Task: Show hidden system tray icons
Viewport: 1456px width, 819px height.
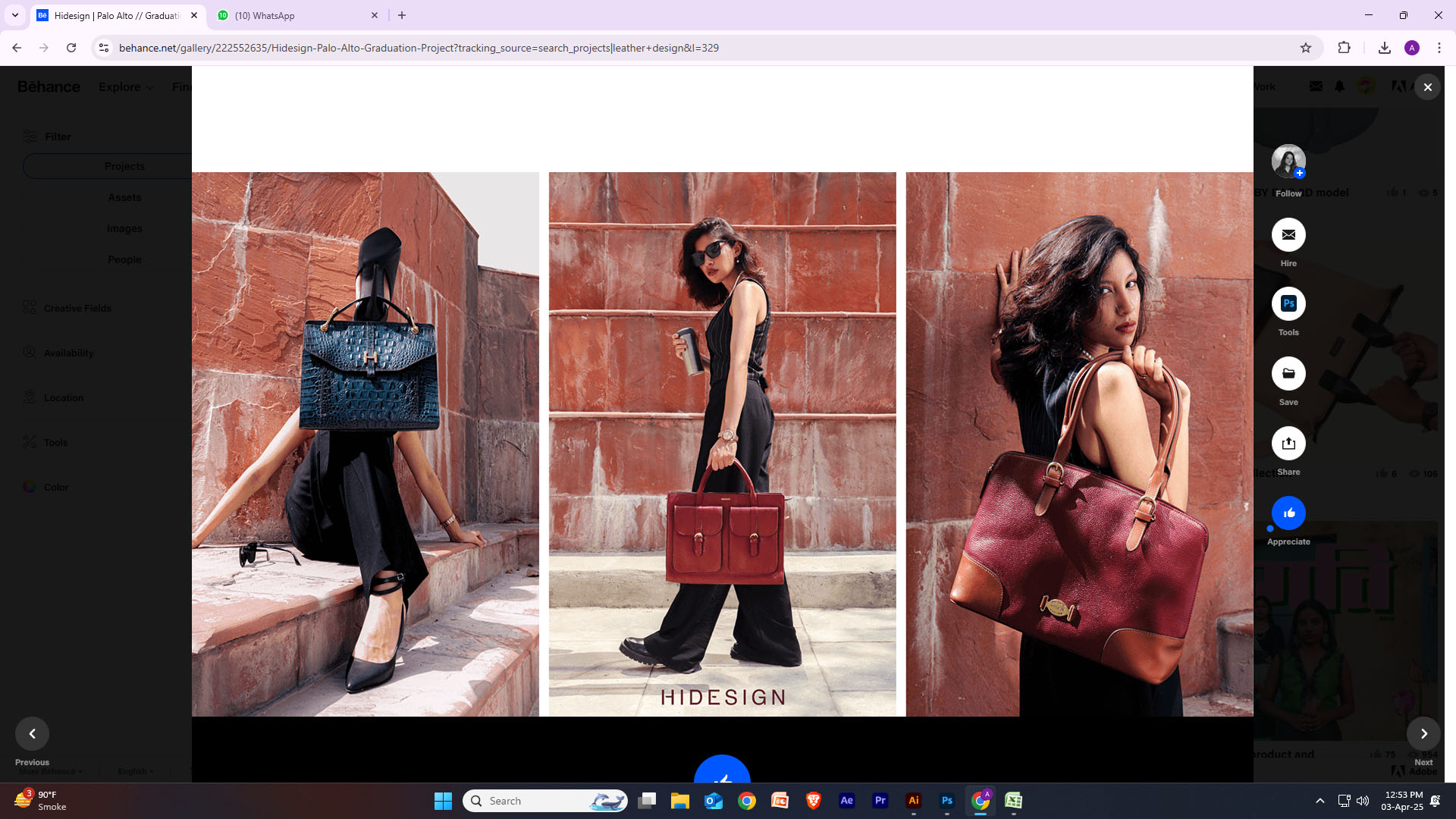Action: tap(1319, 801)
